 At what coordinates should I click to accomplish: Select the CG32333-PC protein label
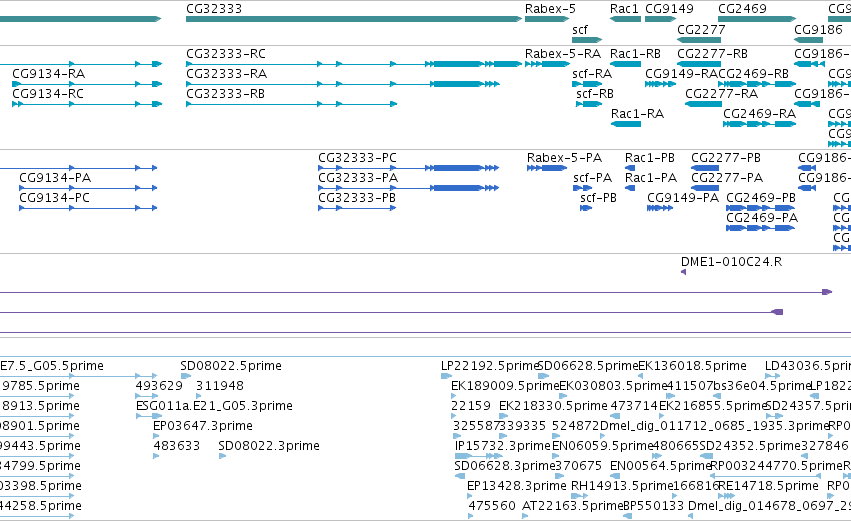tap(357, 158)
